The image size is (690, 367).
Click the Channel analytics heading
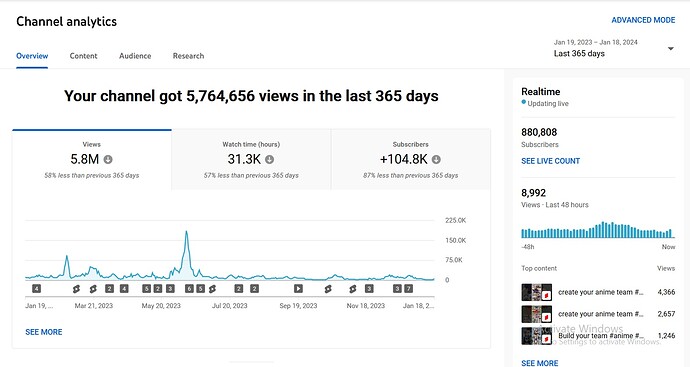pos(66,22)
